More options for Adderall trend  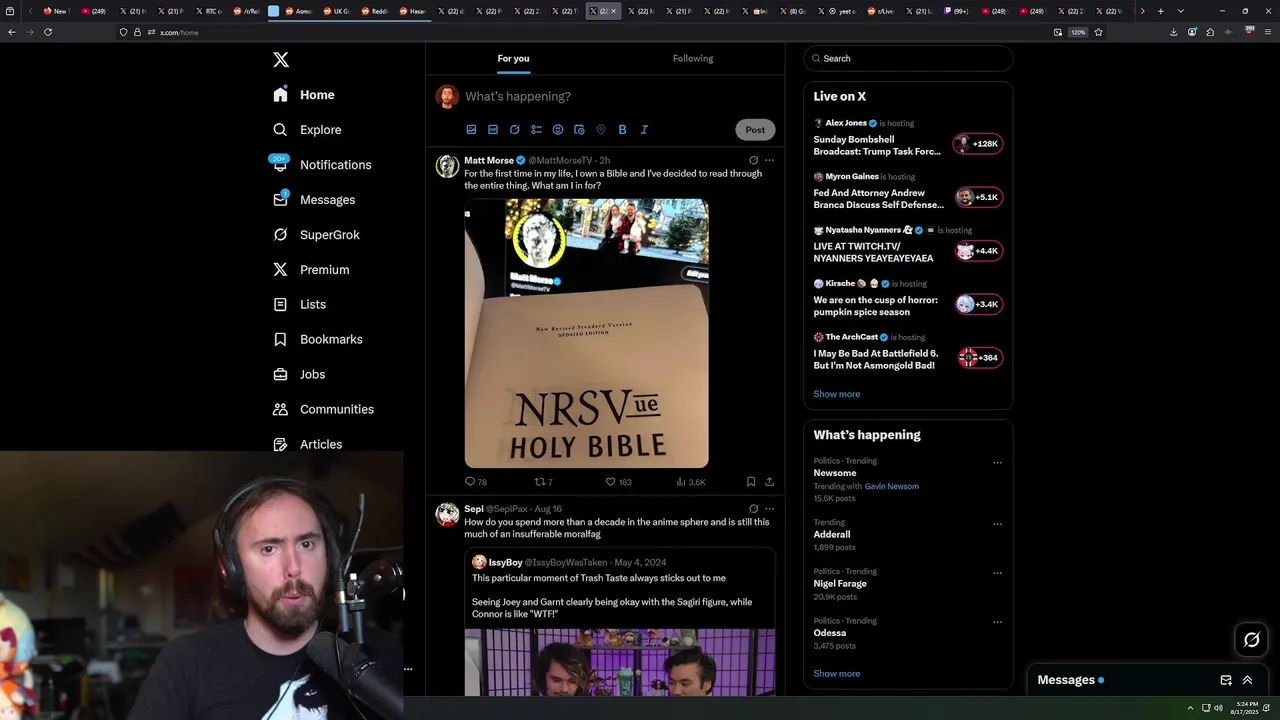pyautogui.click(x=997, y=524)
